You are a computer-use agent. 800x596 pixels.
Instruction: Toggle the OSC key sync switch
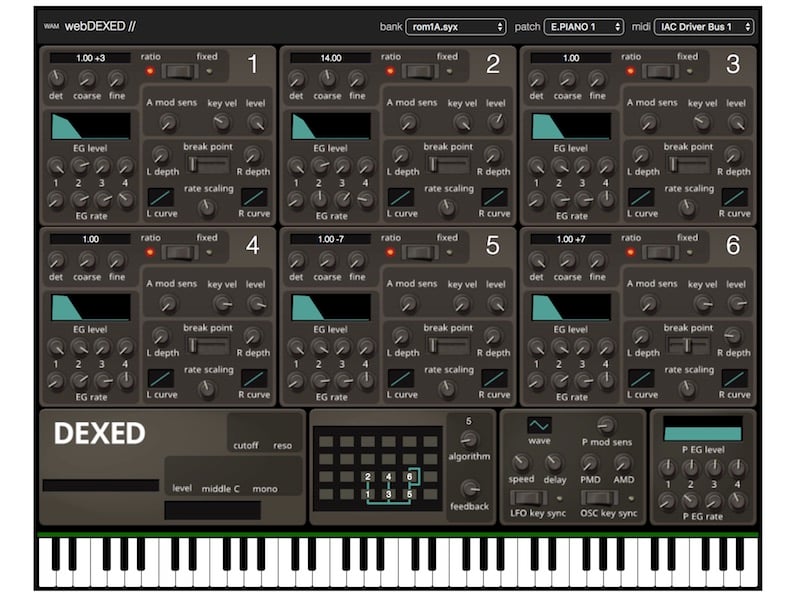(x=601, y=497)
